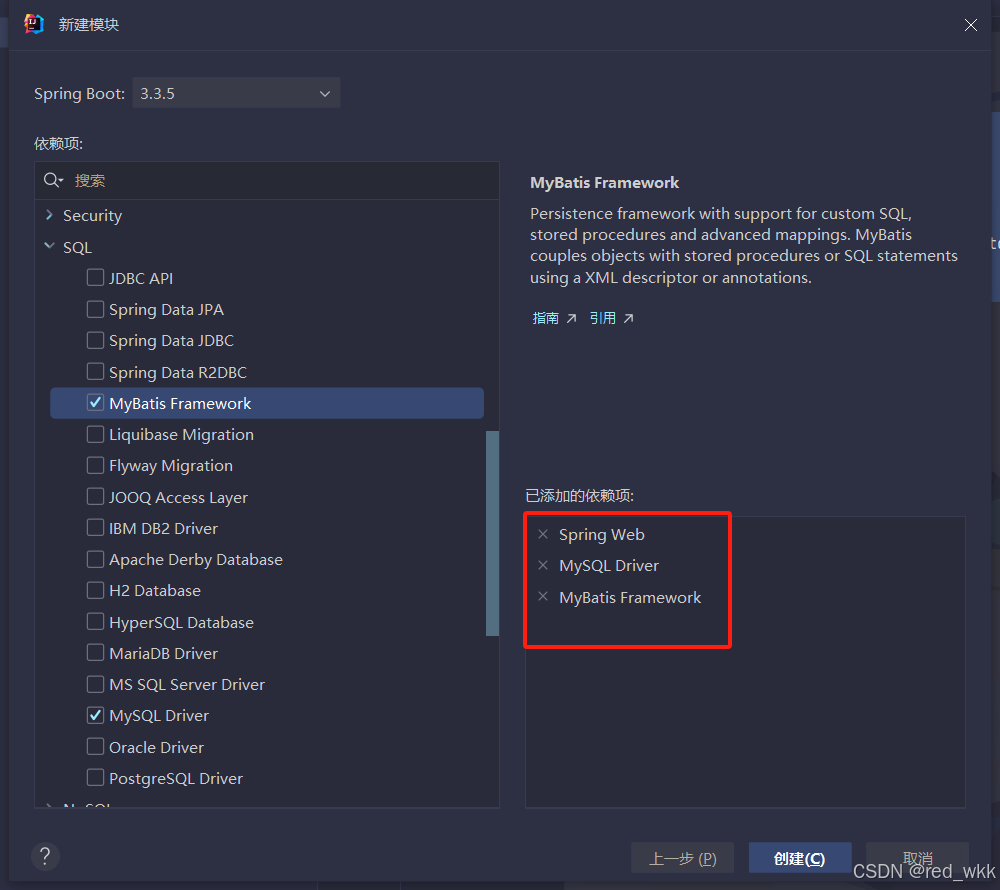Click MySQL Driver in added dependencies

[609, 566]
